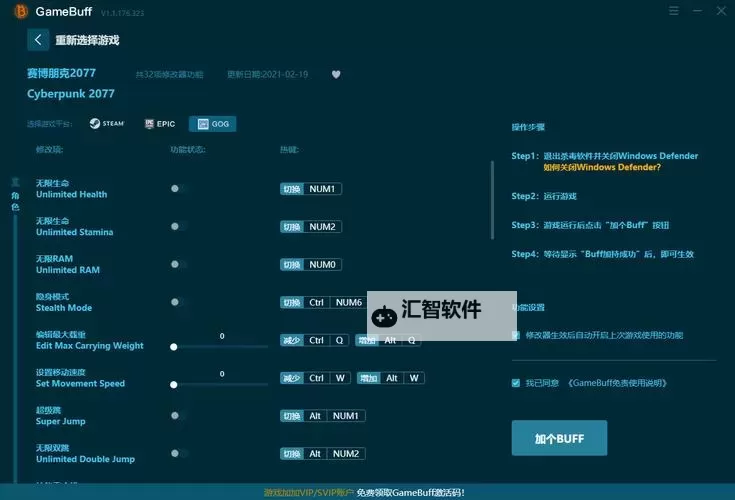Select the Epic platform
Screen dimensions: 735x500
click(160, 124)
